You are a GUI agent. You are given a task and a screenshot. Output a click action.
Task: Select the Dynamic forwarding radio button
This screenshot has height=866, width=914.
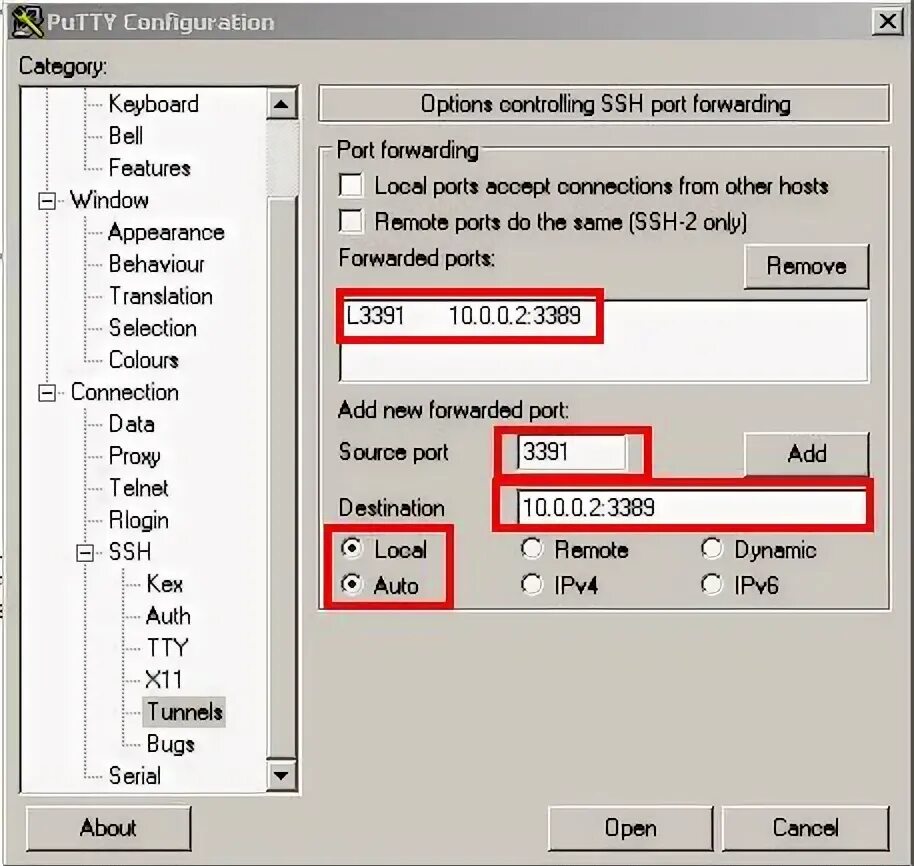(712, 548)
